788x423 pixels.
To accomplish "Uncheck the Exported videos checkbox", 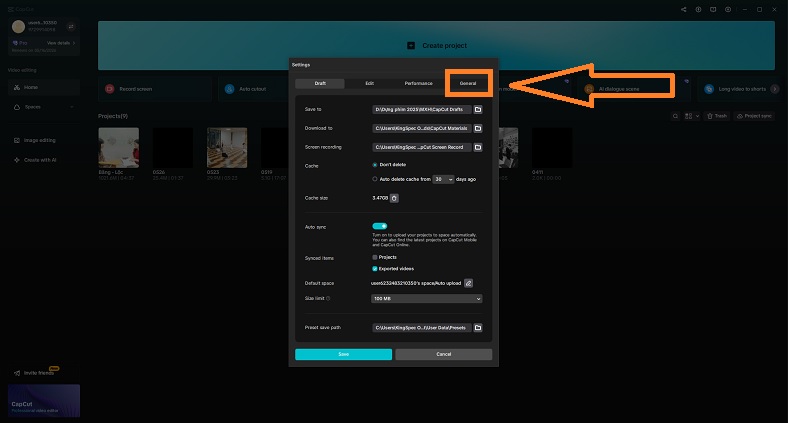I will pyautogui.click(x=375, y=269).
